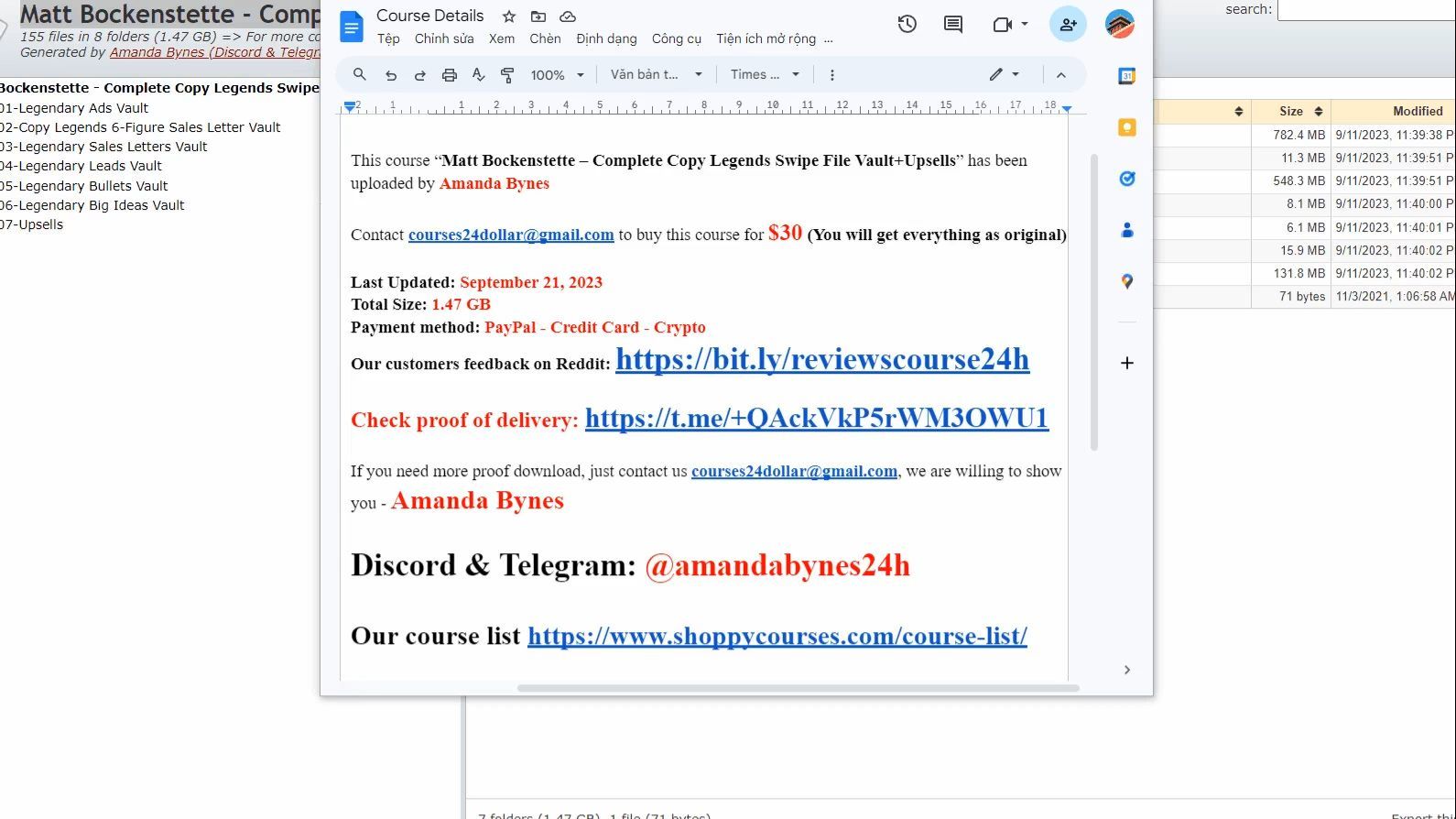1456x819 pixels.
Task: Open the 100% zoom dropdown
Action: click(557, 75)
